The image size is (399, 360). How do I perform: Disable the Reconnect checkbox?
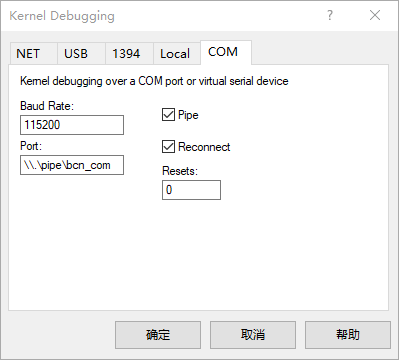tap(168, 147)
